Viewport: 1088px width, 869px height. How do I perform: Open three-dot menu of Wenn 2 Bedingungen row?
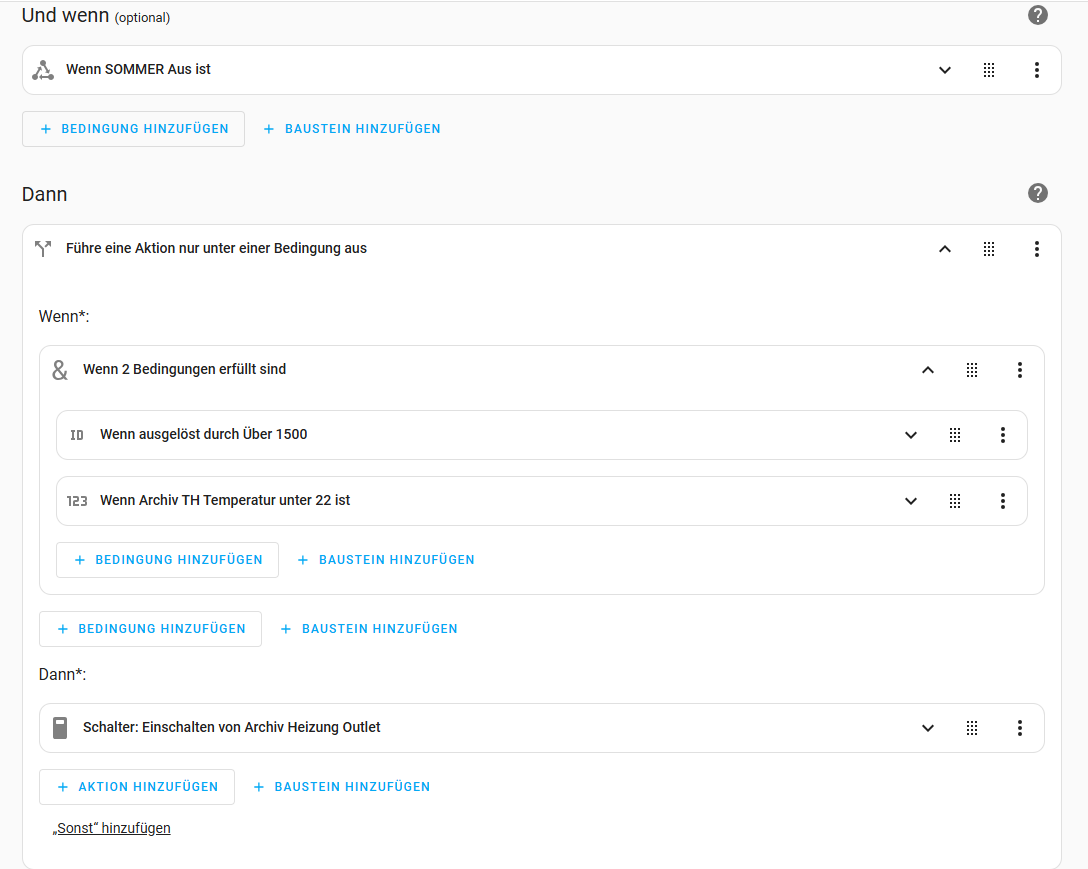[1019, 370]
